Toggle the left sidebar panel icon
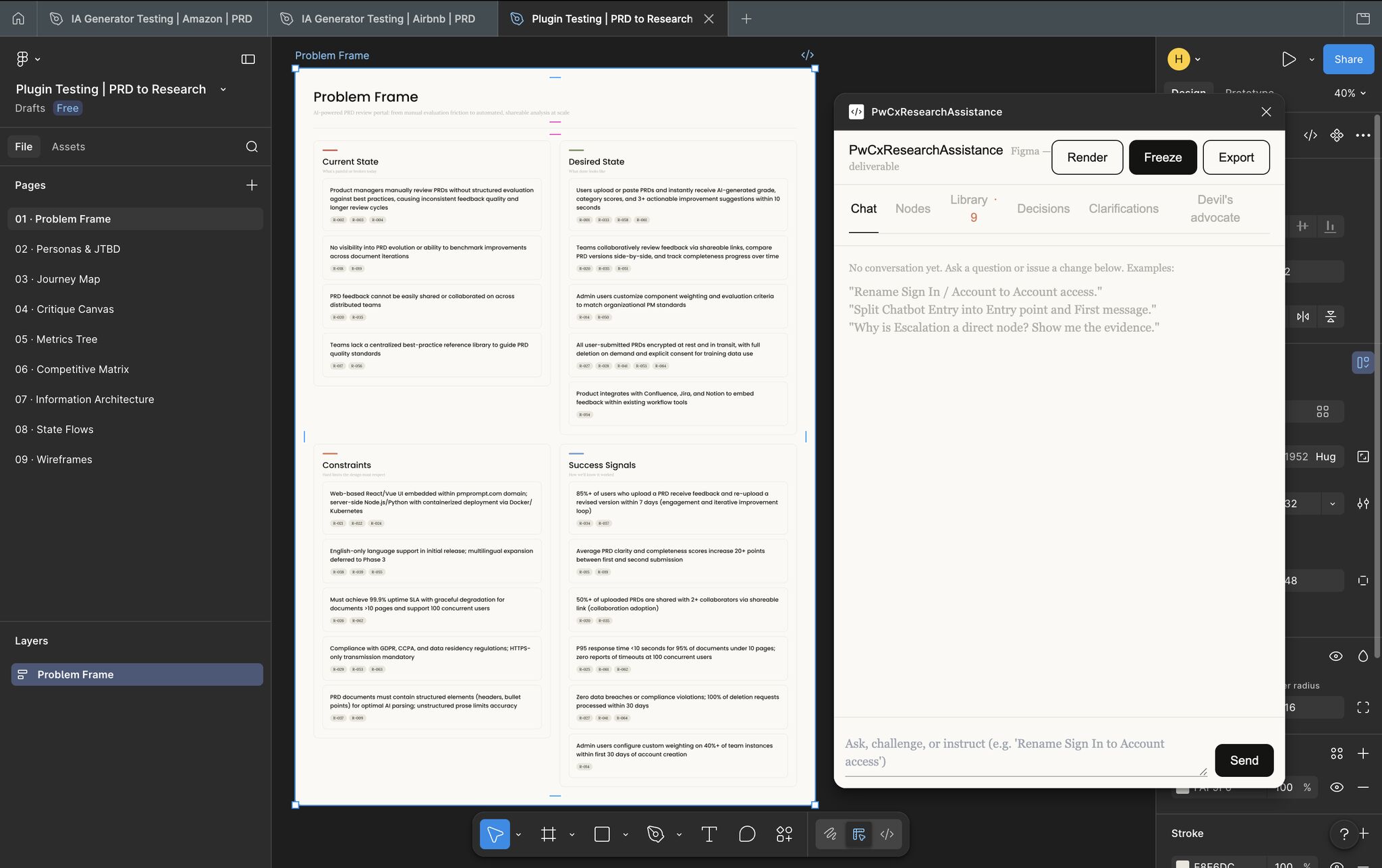1382x868 pixels. click(x=248, y=59)
